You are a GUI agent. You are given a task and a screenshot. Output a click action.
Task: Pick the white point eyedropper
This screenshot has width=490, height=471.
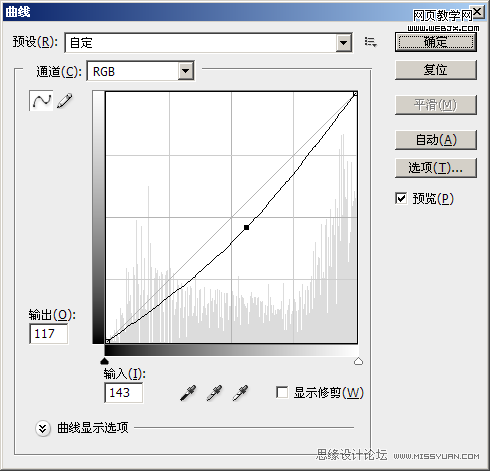click(240, 393)
